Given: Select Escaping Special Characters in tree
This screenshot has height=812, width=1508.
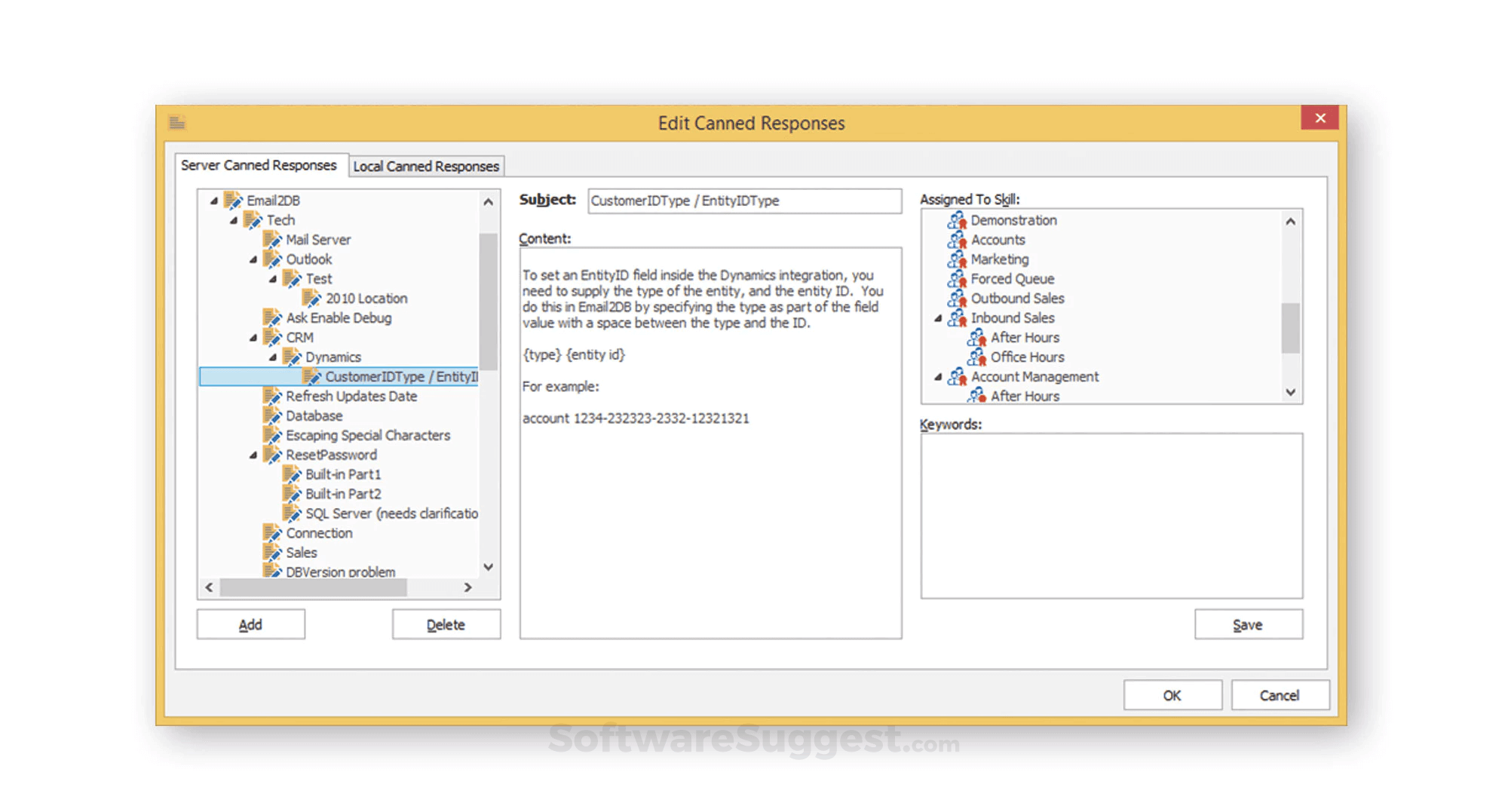Looking at the screenshot, I should point(367,436).
